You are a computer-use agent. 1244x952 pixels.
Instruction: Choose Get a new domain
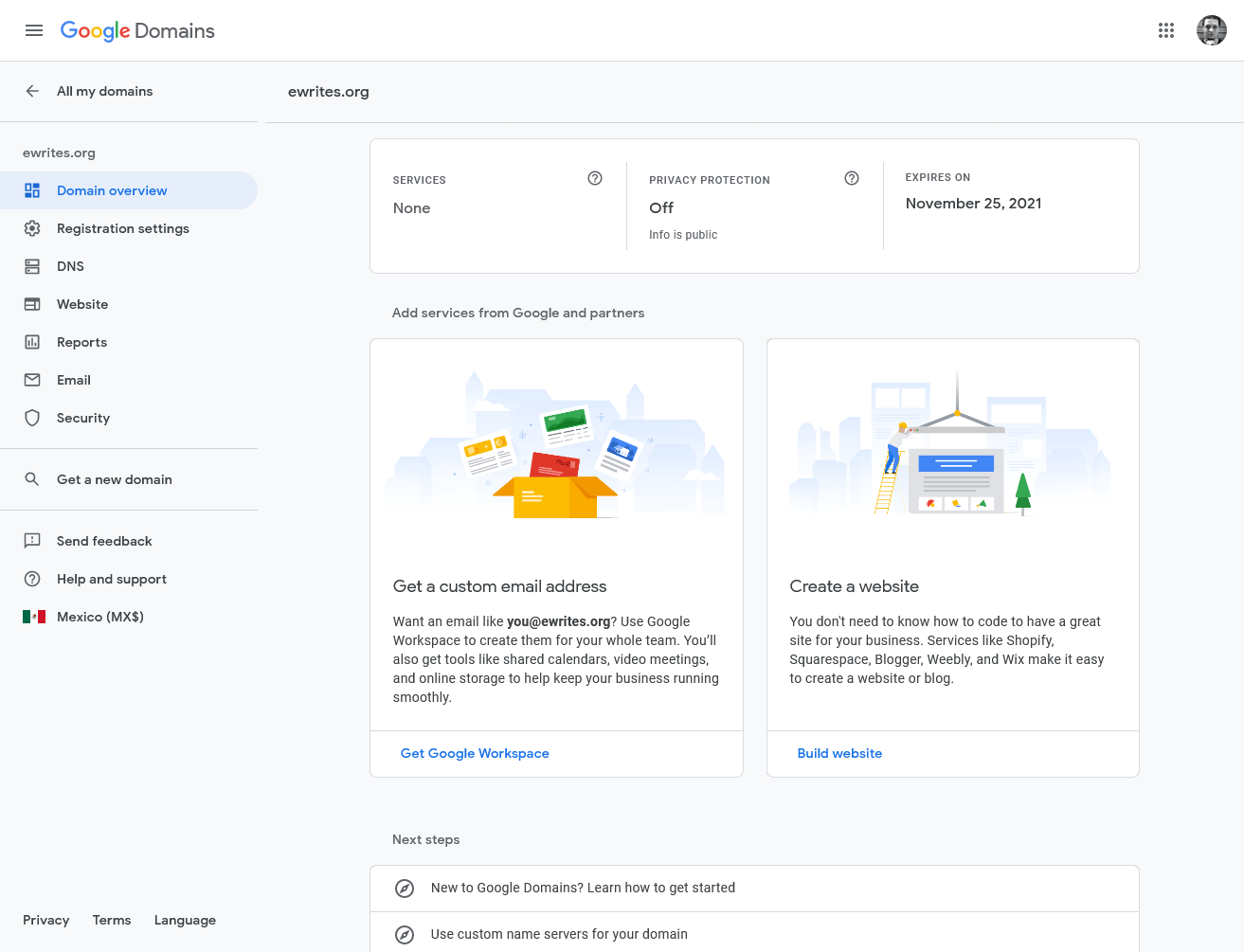point(129,479)
